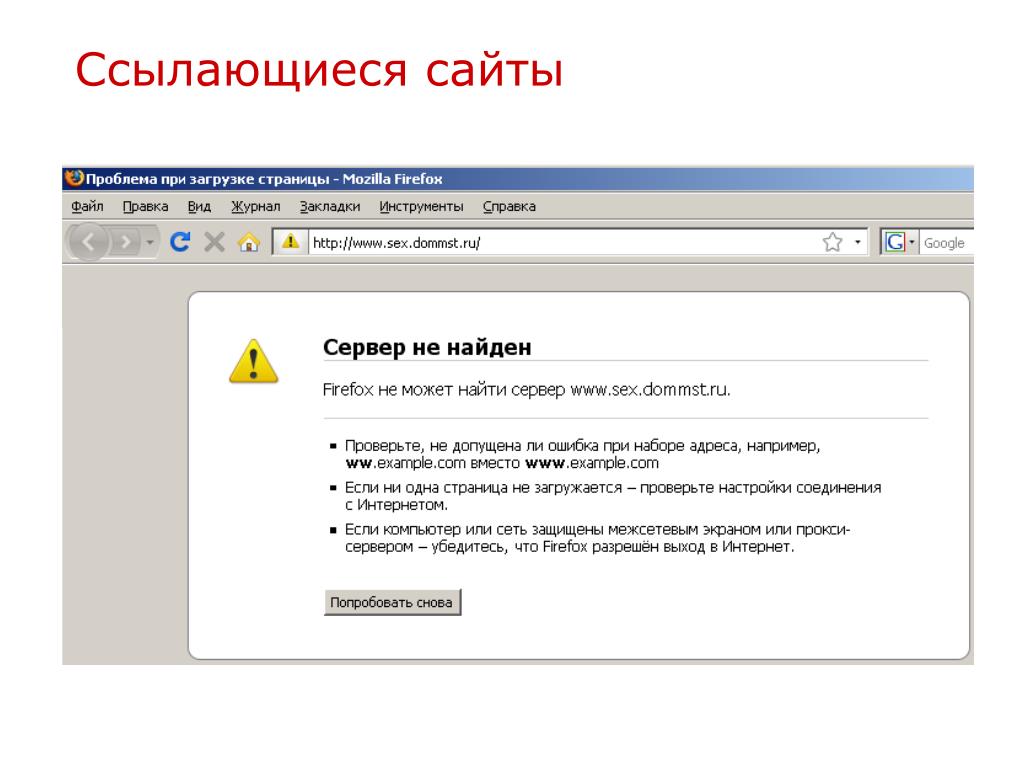Screen dimensions: 1024x768
Task: Go to the home page via house icon
Action: pyautogui.click(x=249, y=243)
